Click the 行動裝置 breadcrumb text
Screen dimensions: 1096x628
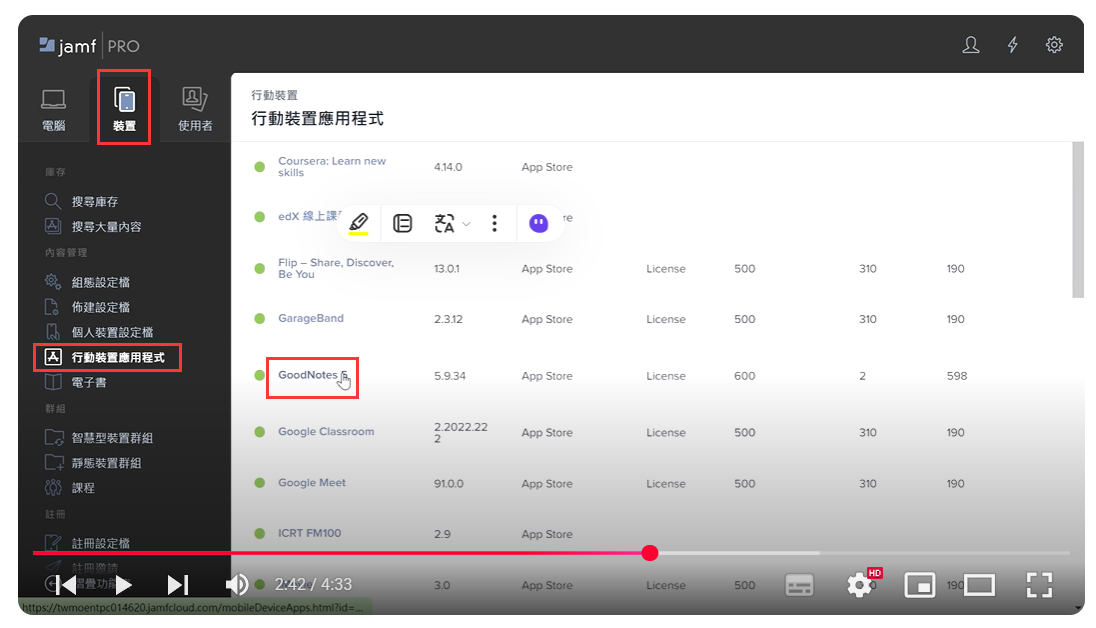coord(275,95)
